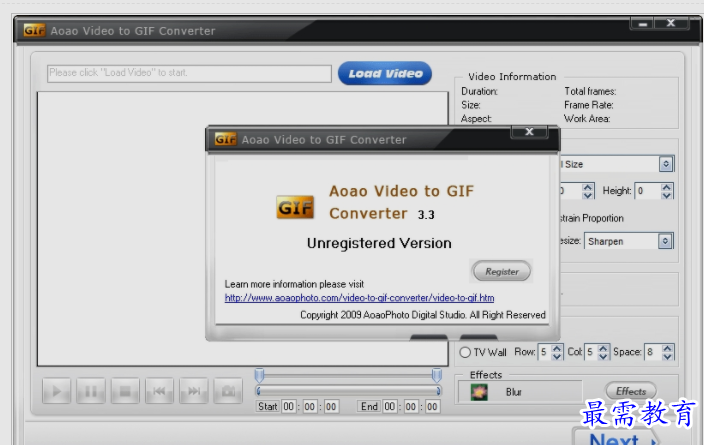
Task: Increase the Row value with up arrow
Action: (x=557, y=348)
